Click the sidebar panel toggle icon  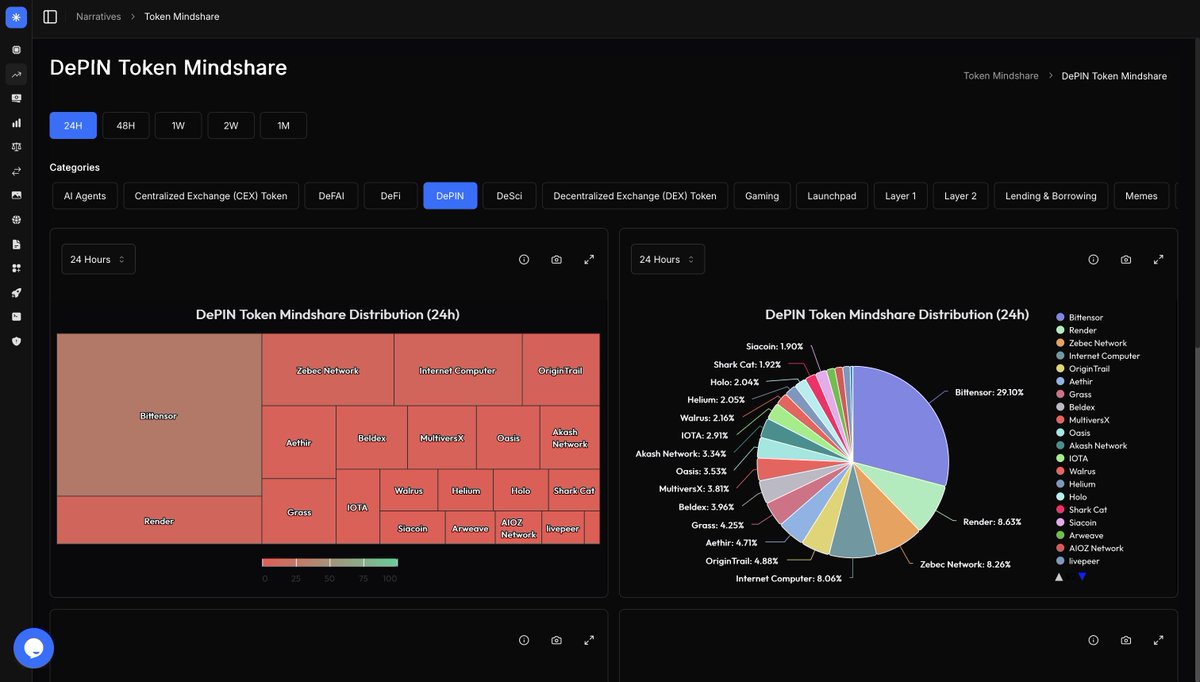pyautogui.click(x=50, y=17)
